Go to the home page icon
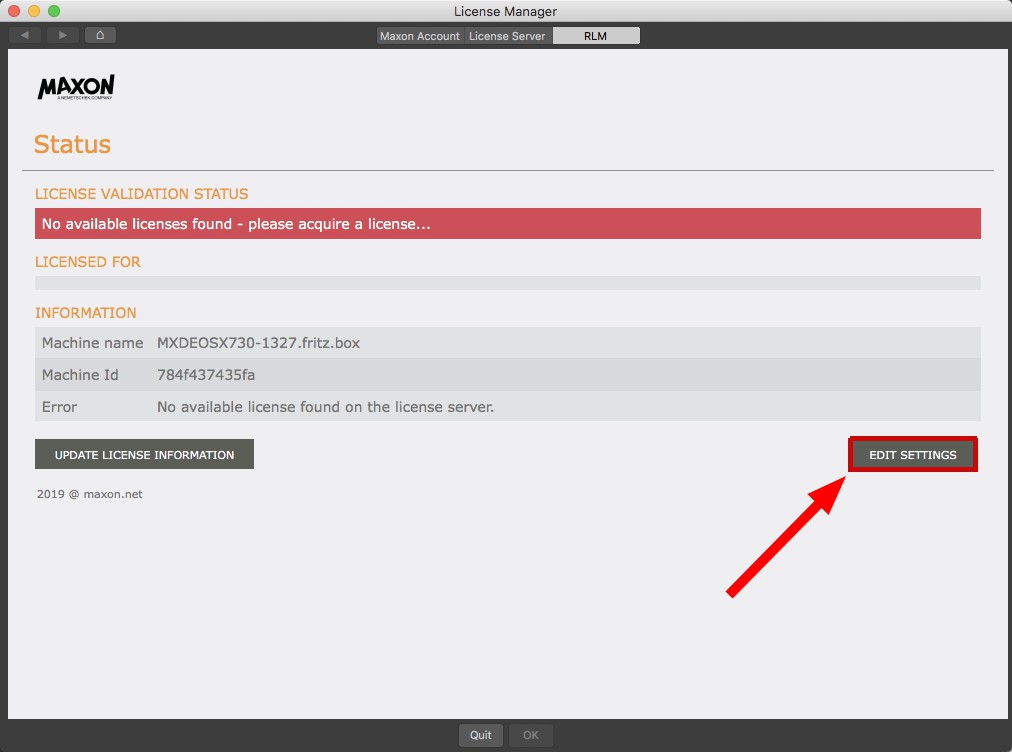The height and width of the screenshot is (752, 1012). pyautogui.click(x=100, y=35)
